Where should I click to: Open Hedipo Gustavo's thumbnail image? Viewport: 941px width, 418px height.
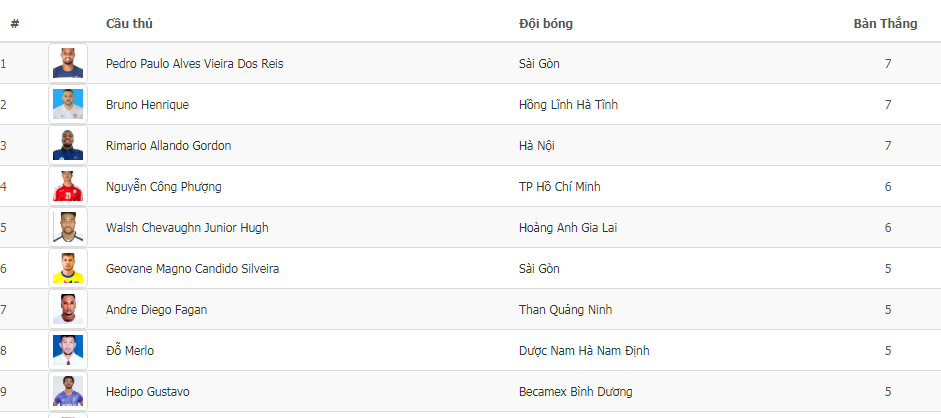[68, 392]
